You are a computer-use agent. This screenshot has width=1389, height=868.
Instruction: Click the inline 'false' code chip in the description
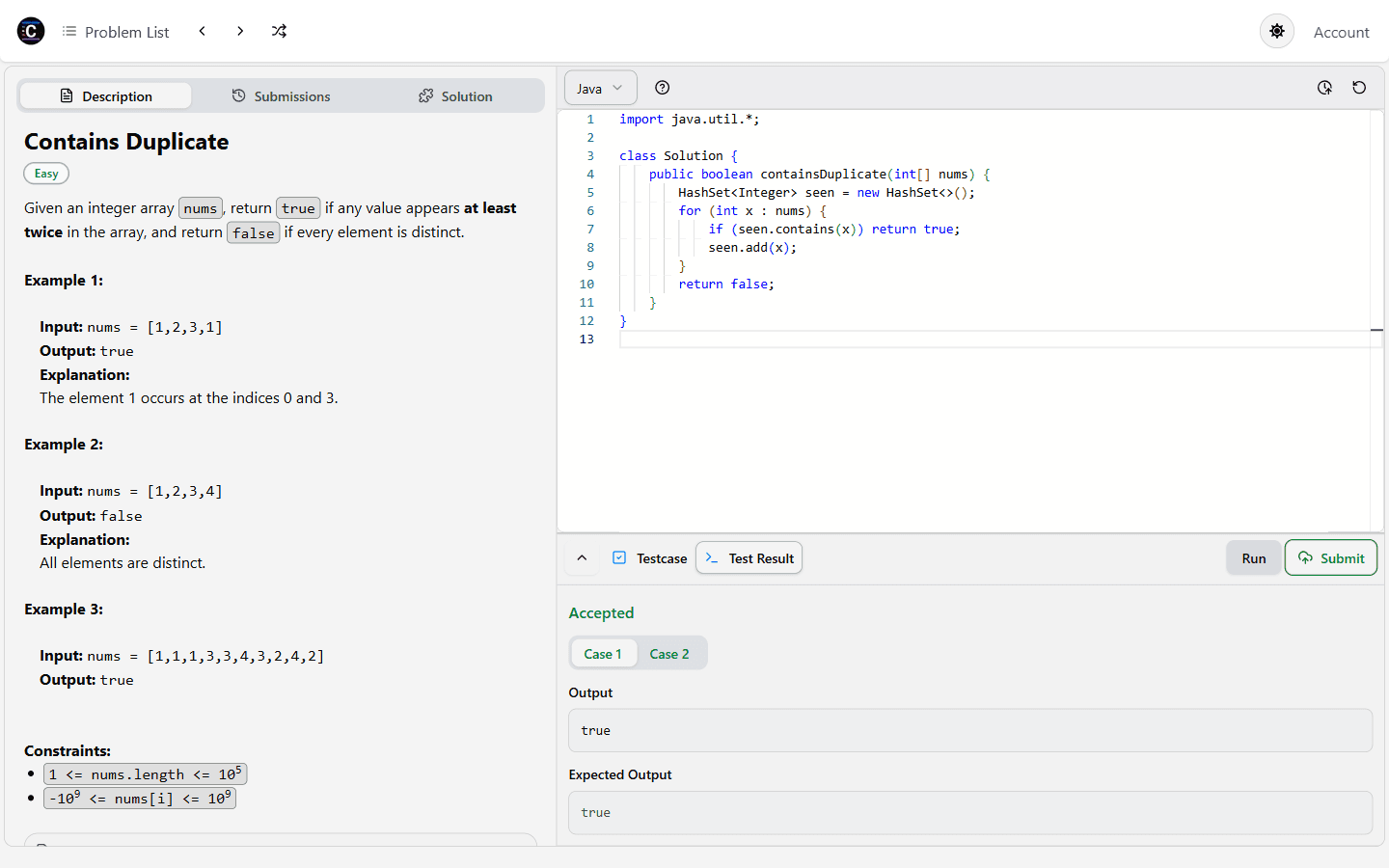(254, 232)
